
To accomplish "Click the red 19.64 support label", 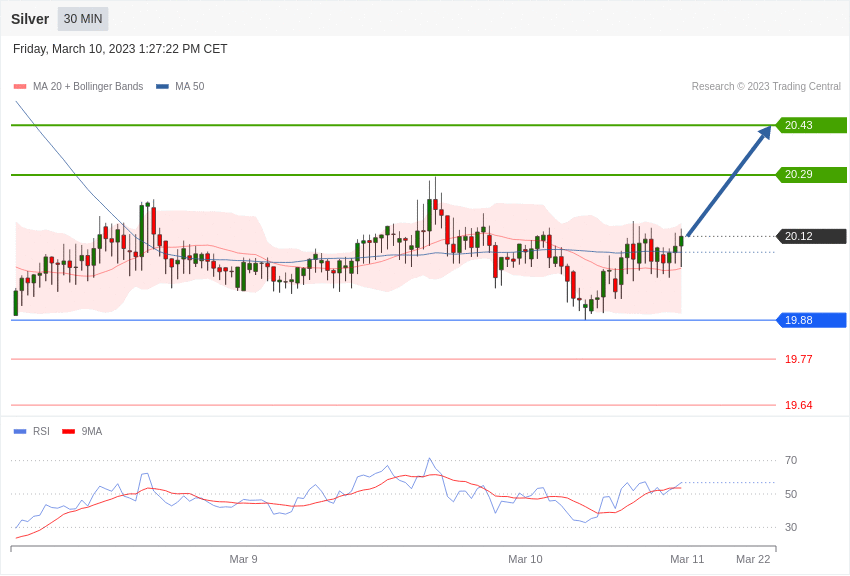I will click(799, 405).
